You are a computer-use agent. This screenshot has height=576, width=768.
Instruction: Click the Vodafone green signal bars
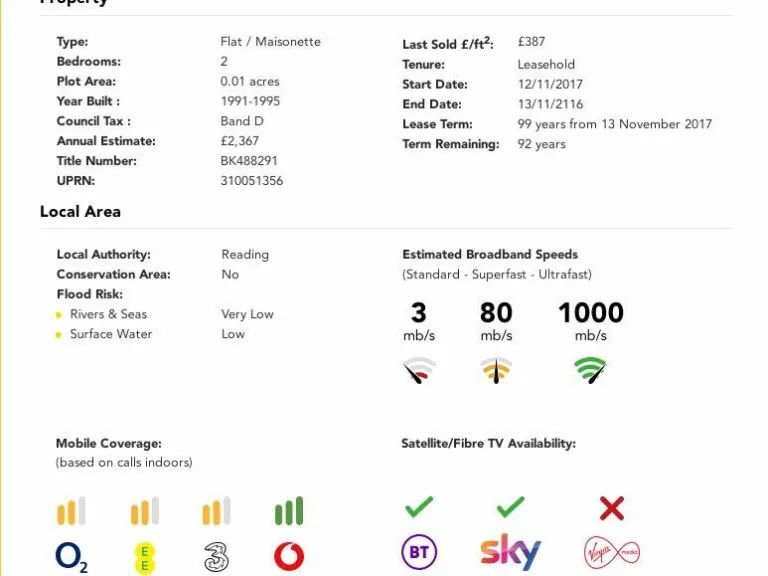[x=289, y=511]
